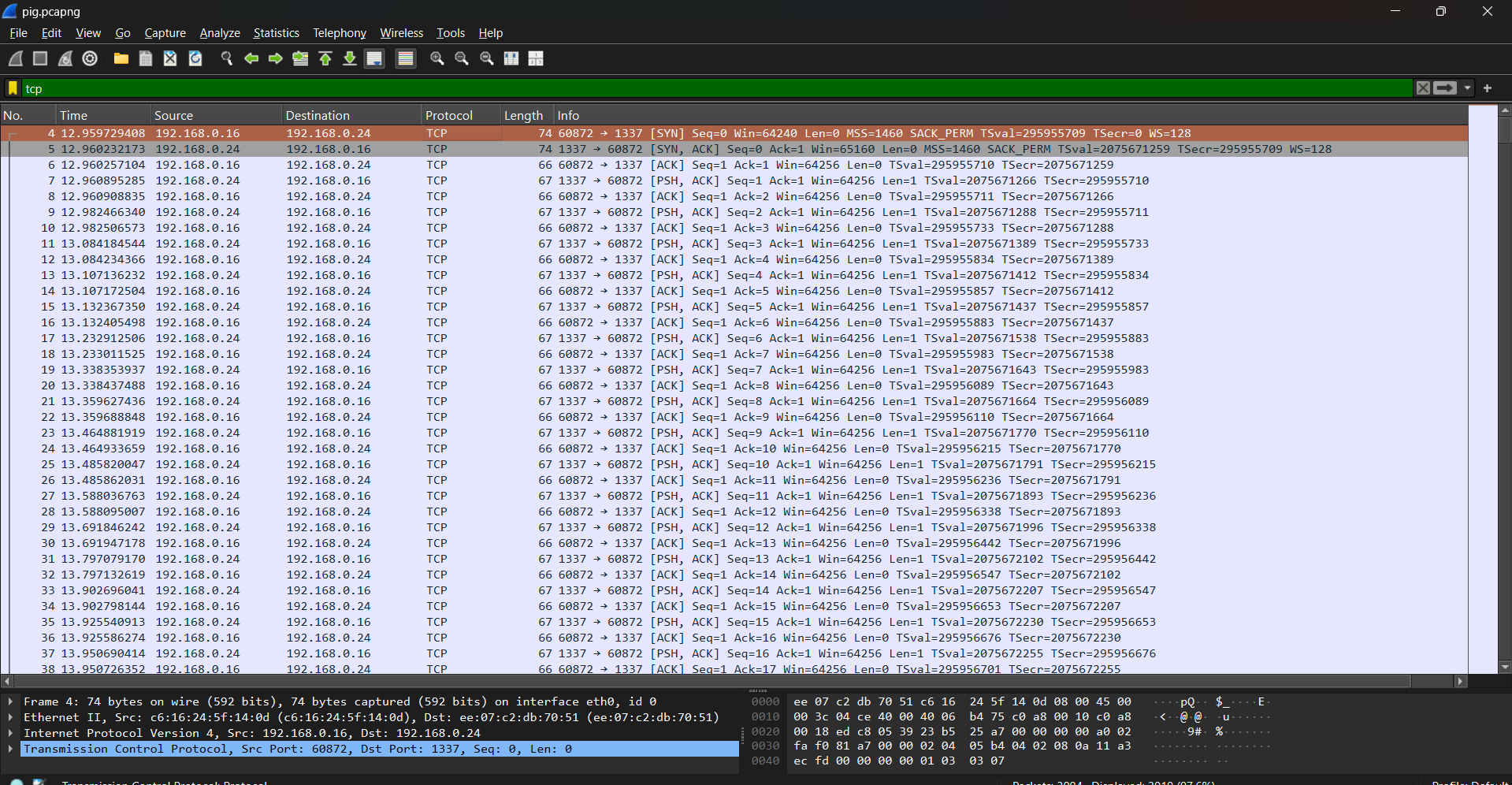Open the Wireless menu
Image resolution: width=1512 pixels, height=785 pixels.
pos(402,33)
